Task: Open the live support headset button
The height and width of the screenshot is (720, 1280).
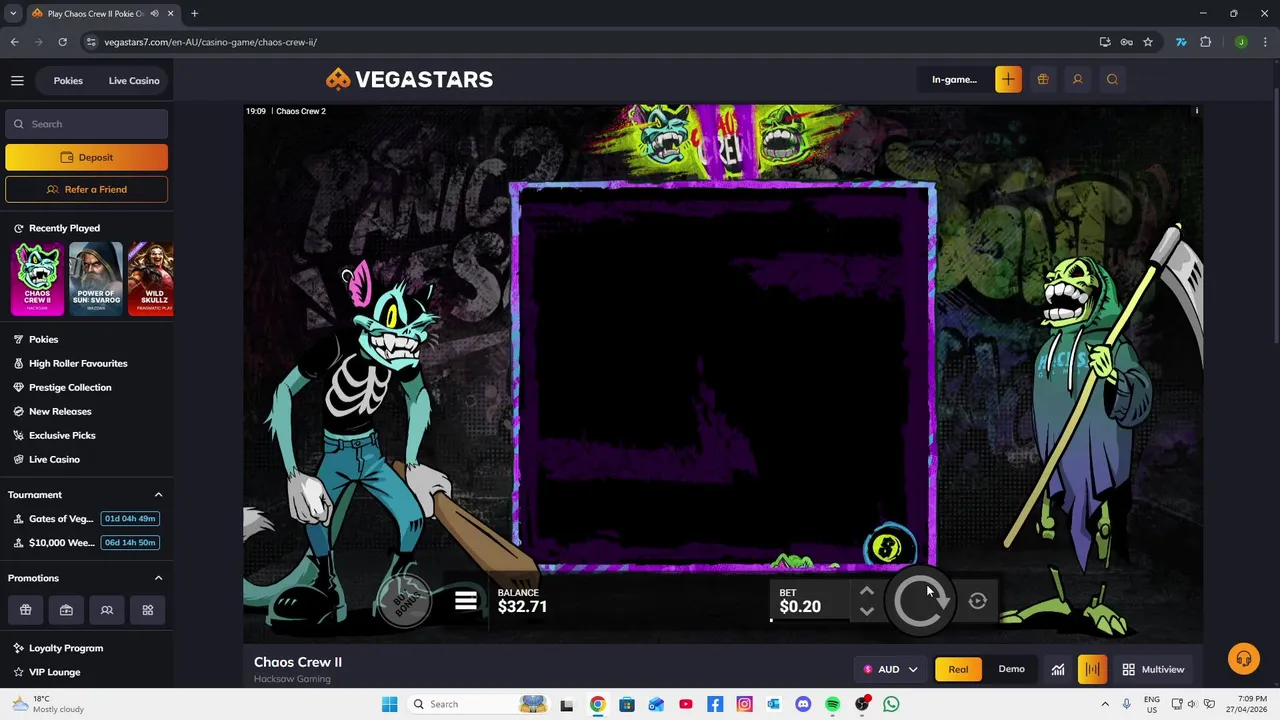Action: tap(1244, 659)
